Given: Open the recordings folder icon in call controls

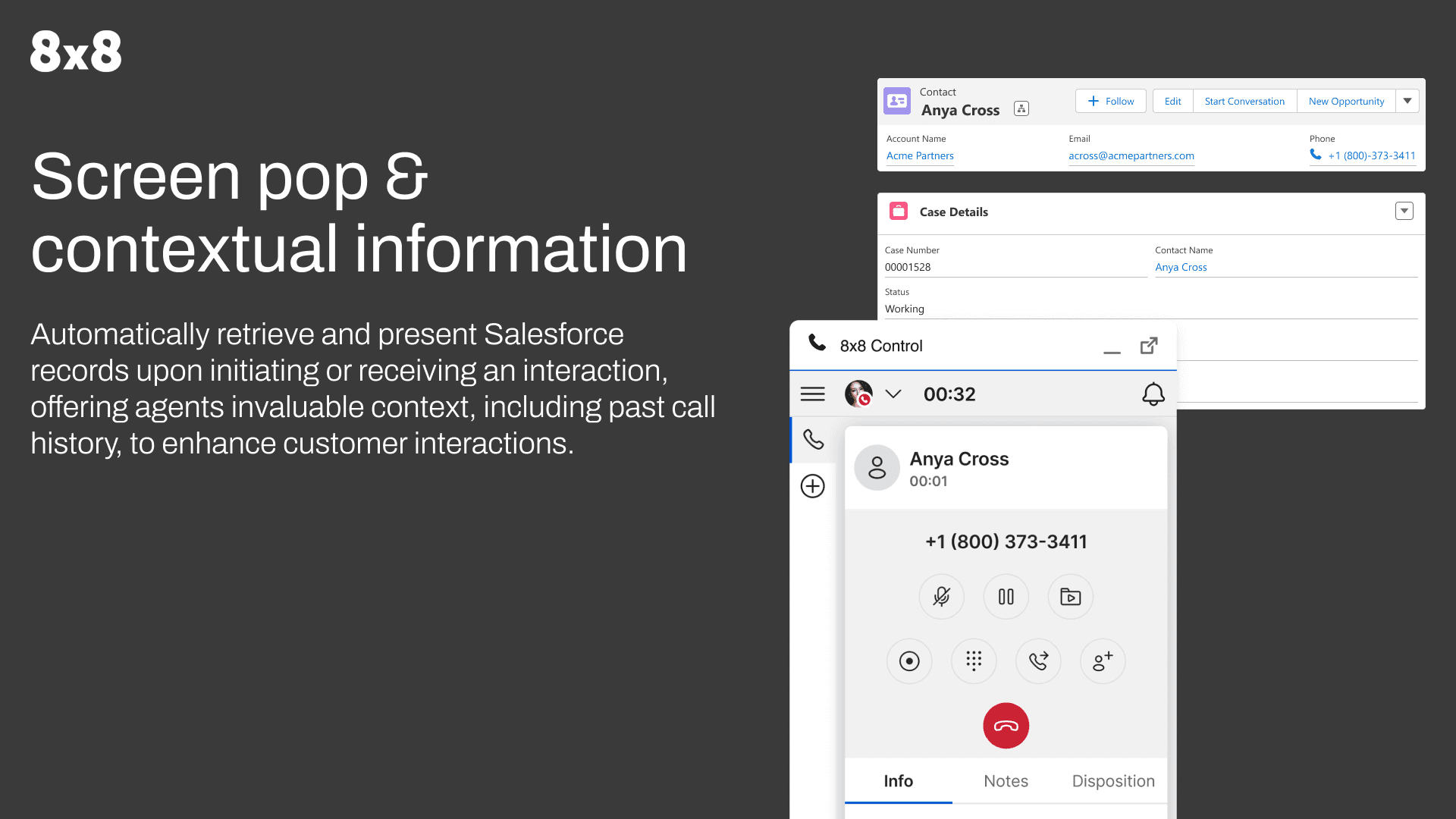Looking at the screenshot, I should click(1070, 597).
